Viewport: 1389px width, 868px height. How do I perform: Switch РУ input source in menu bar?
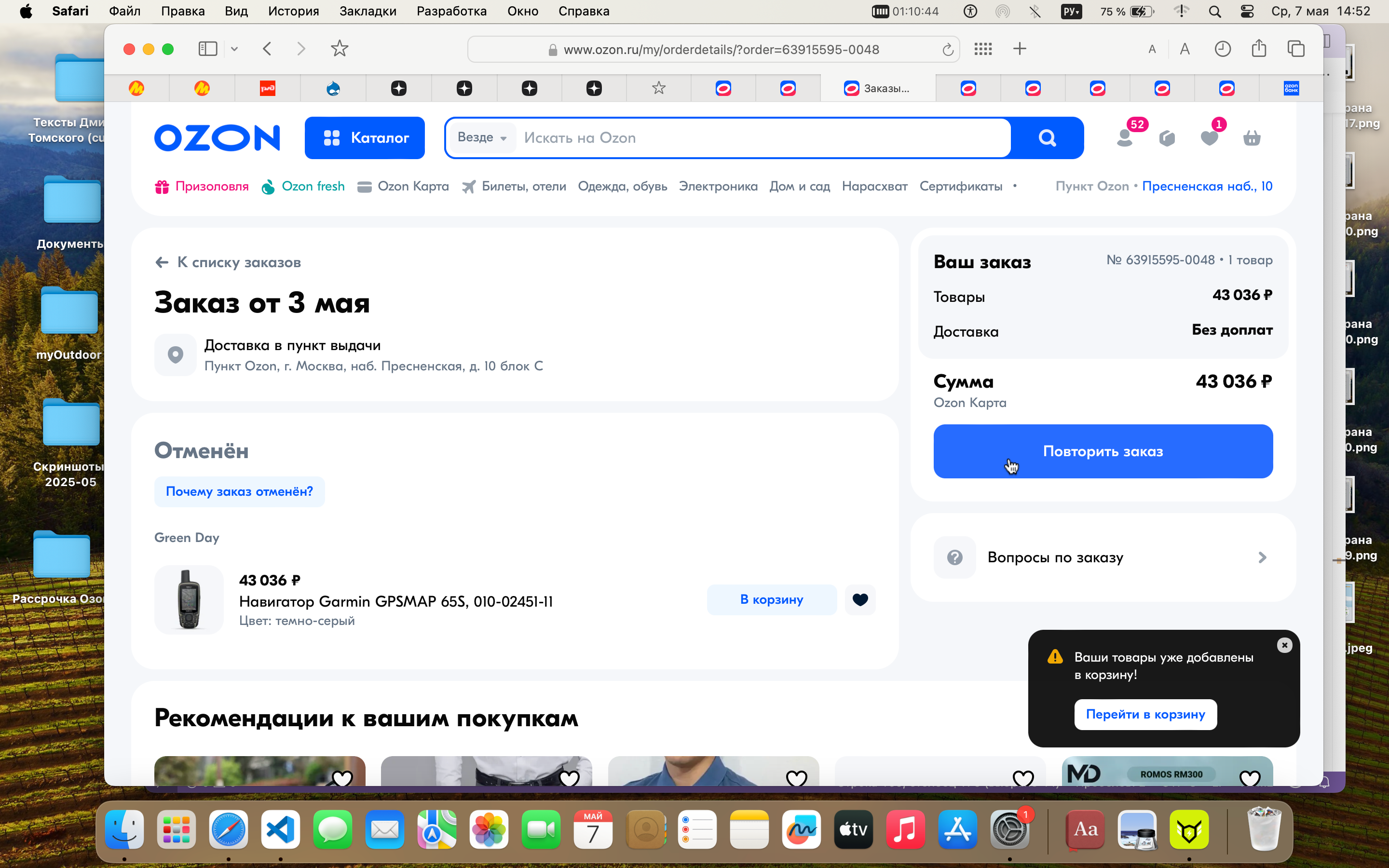click(1071, 11)
